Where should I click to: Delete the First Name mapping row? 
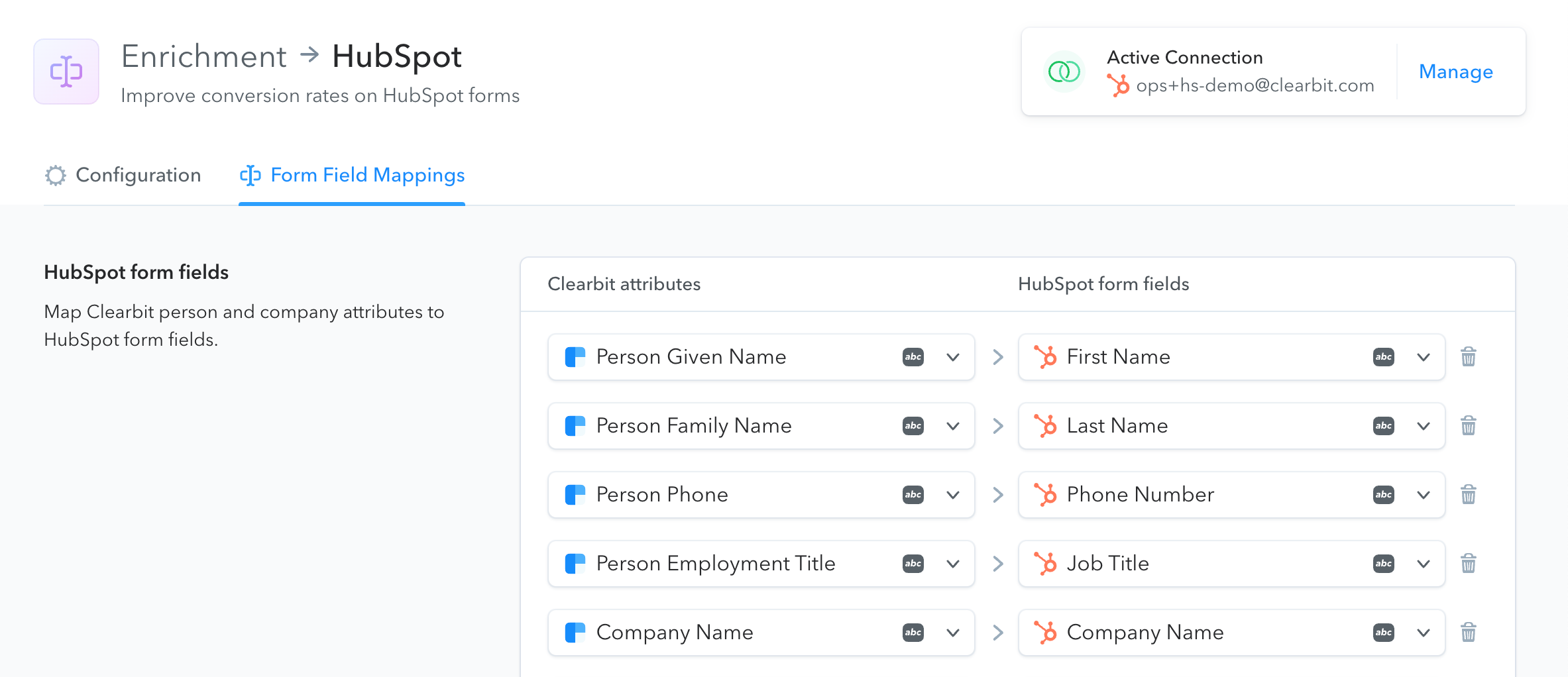click(x=1469, y=357)
